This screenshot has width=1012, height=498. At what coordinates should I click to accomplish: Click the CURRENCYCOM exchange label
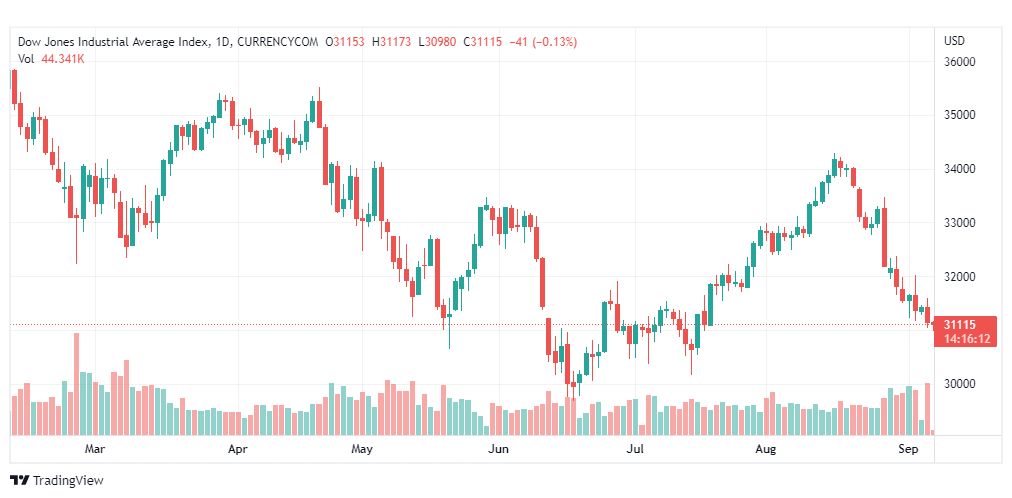coord(278,42)
